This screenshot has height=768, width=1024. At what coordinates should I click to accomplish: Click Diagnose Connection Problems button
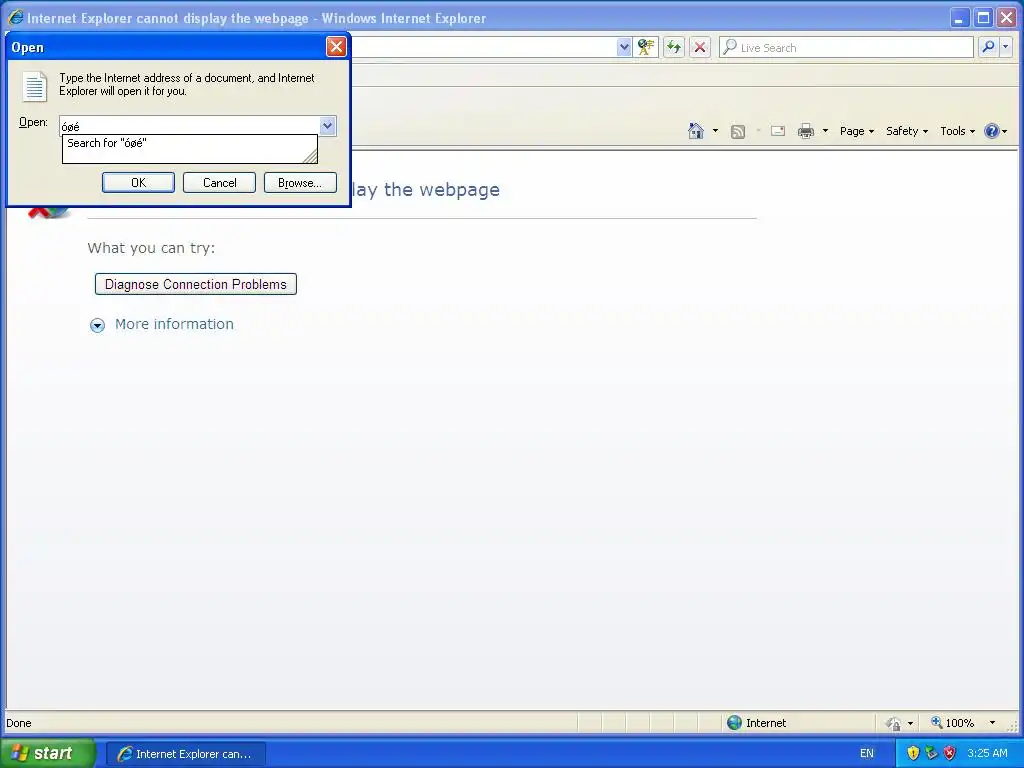coord(196,284)
